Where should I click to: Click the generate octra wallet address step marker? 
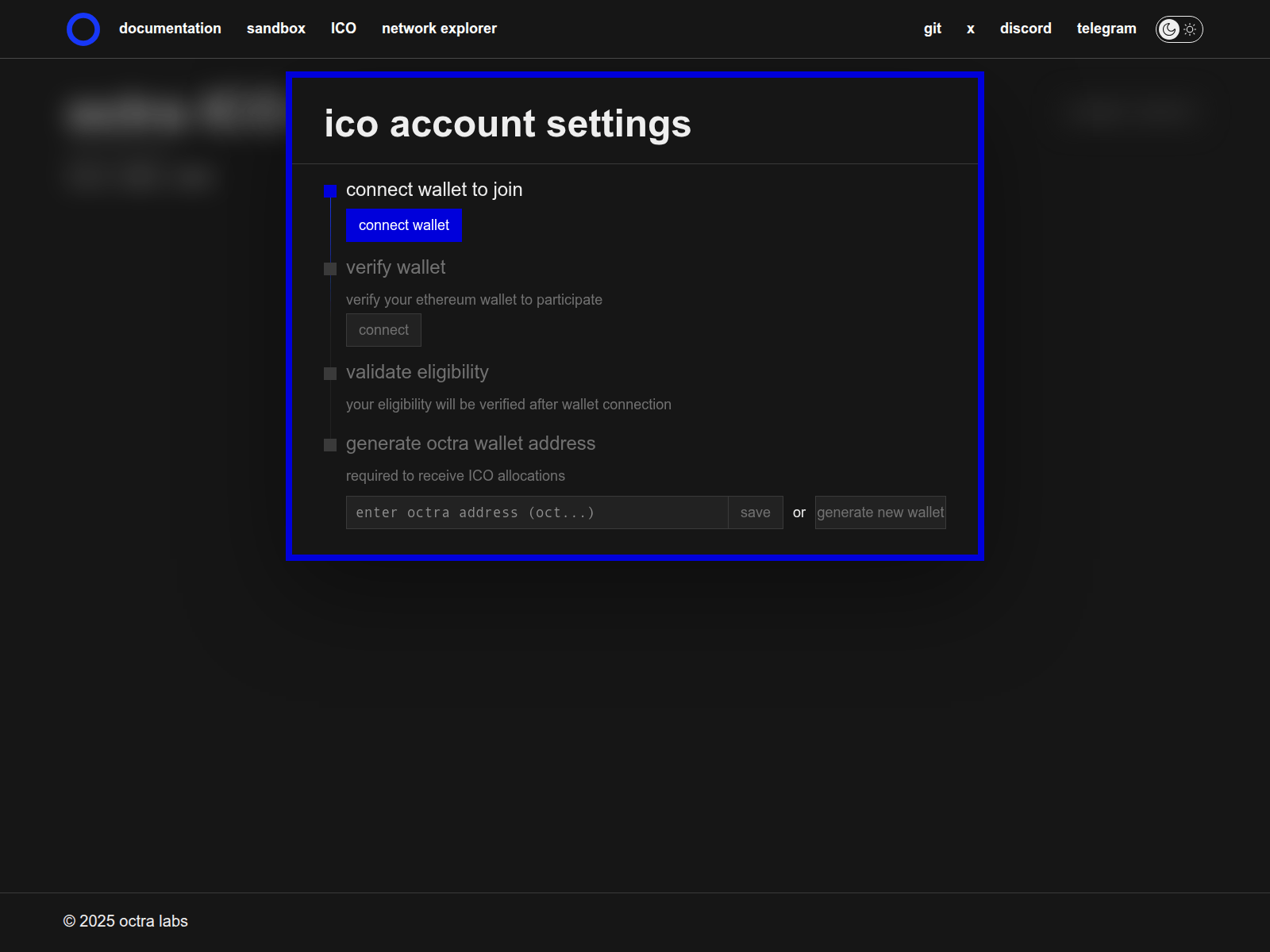pyautogui.click(x=331, y=445)
